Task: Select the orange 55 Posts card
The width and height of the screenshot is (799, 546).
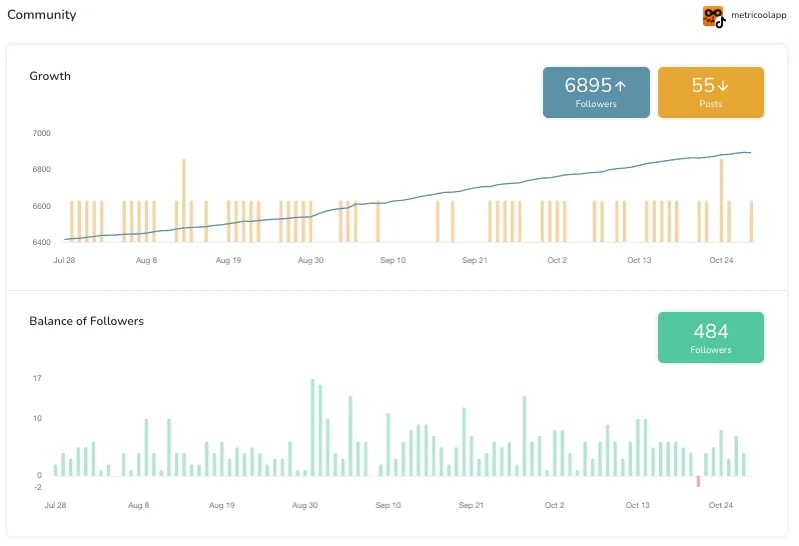Action: coord(710,92)
